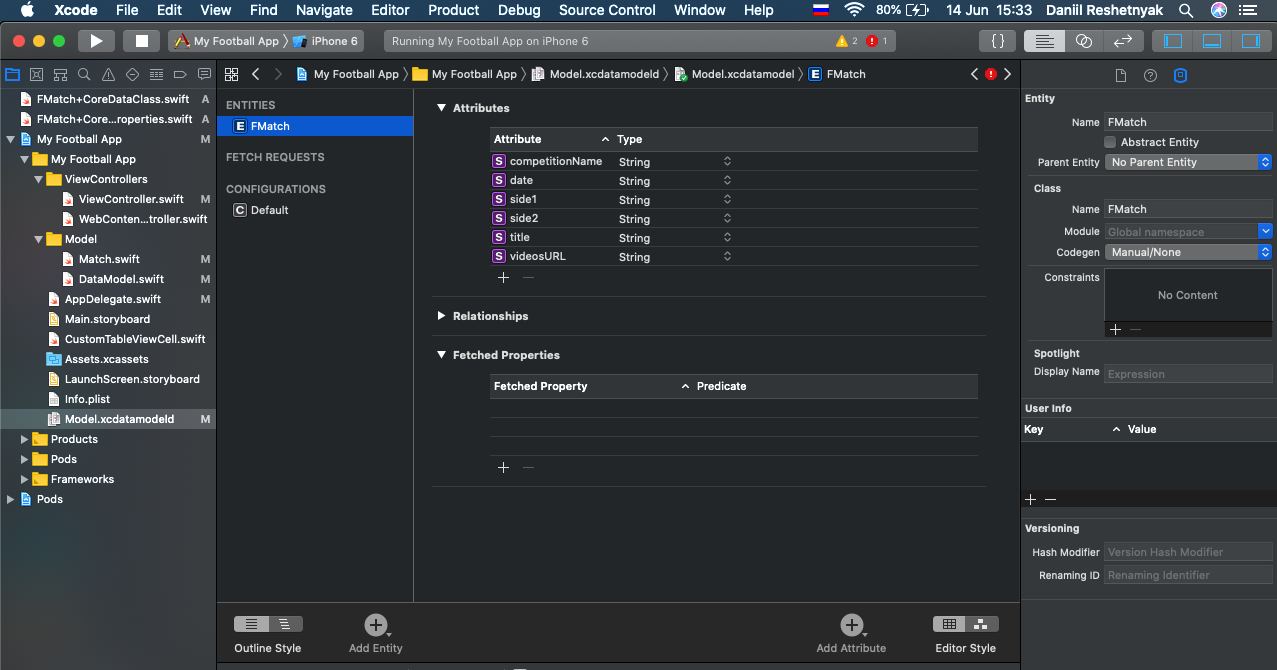Image resolution: width=1277 pixels, height=670 pixels.
Task: Expand the Relationships section
Action: pyautogui.click(x=441, y=316)
